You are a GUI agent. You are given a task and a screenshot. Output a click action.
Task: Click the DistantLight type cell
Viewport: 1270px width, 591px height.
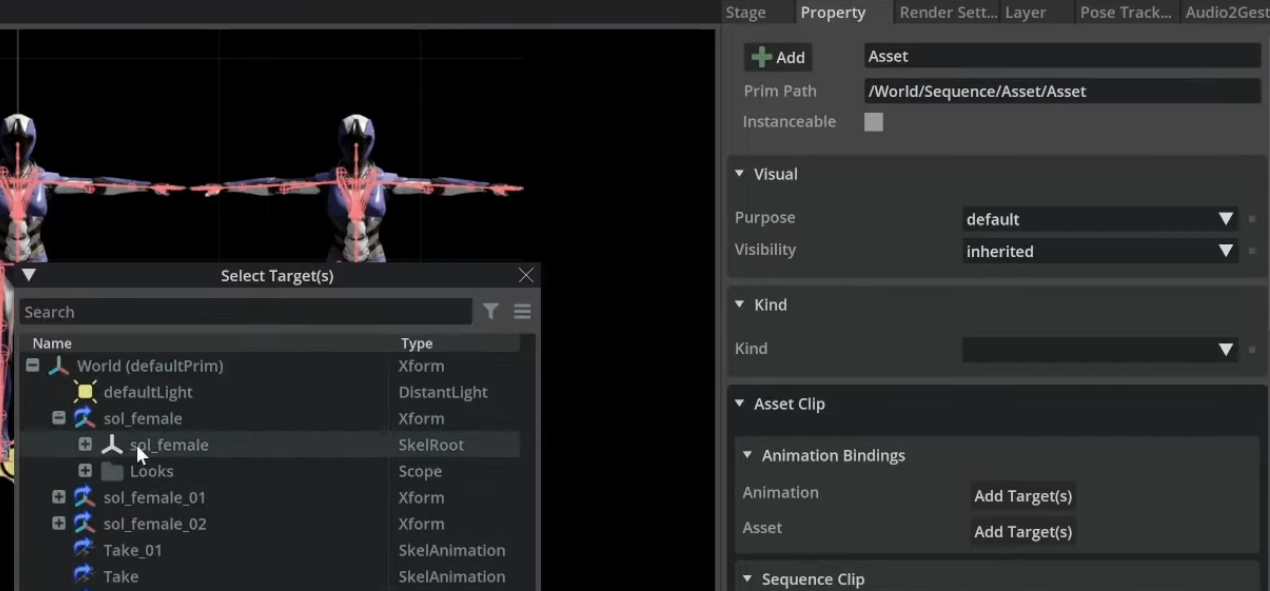[443, 392]
